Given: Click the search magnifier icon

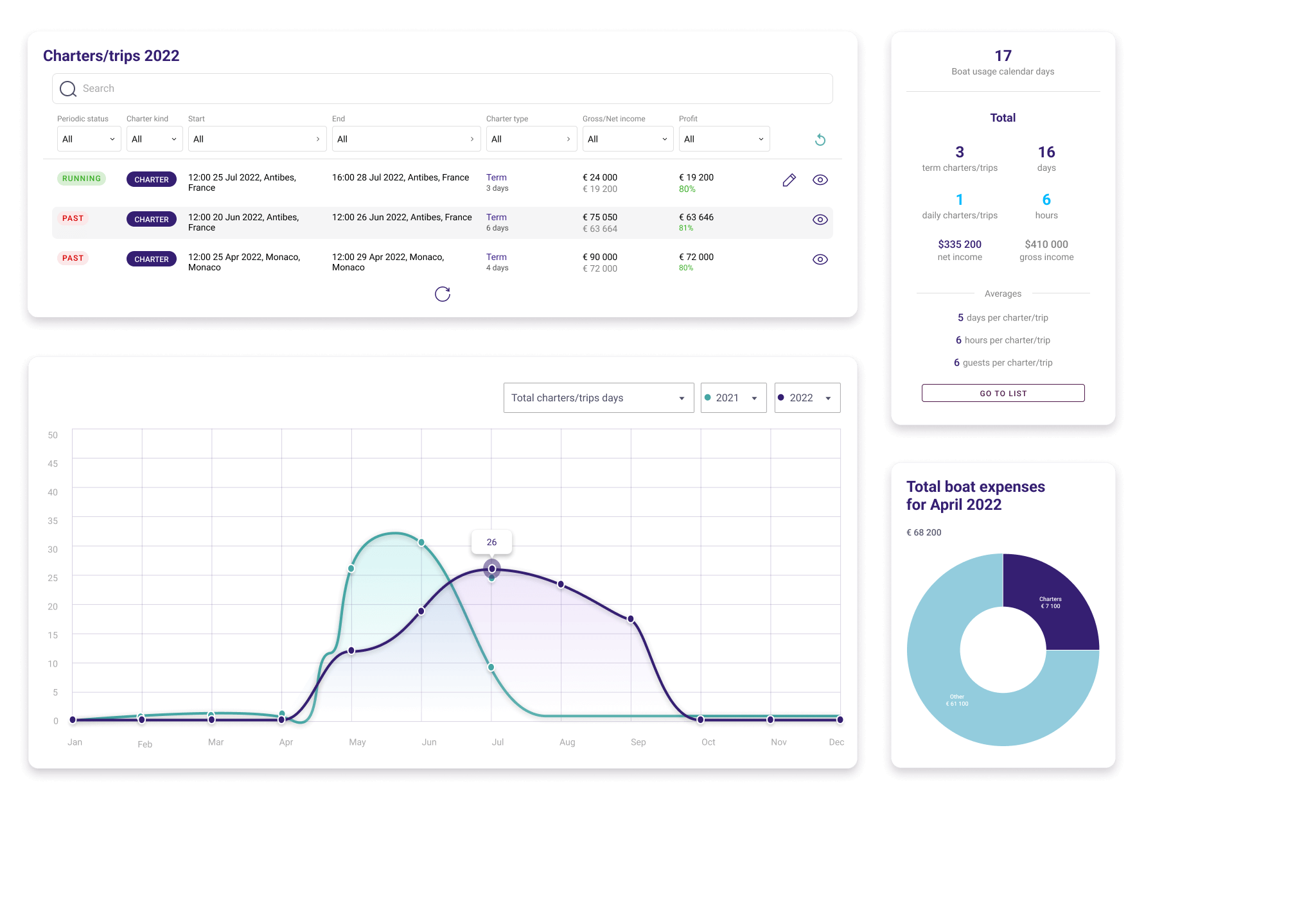Looking at the screenshot, I should (68, 89).
